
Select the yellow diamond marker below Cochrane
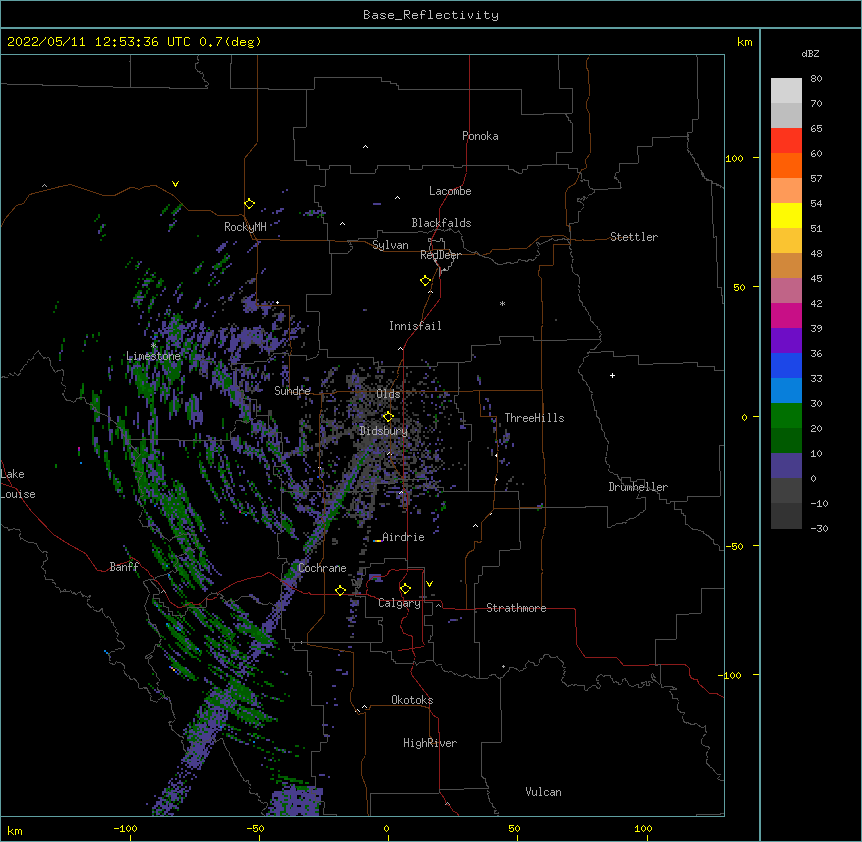(x=340, y=590)
